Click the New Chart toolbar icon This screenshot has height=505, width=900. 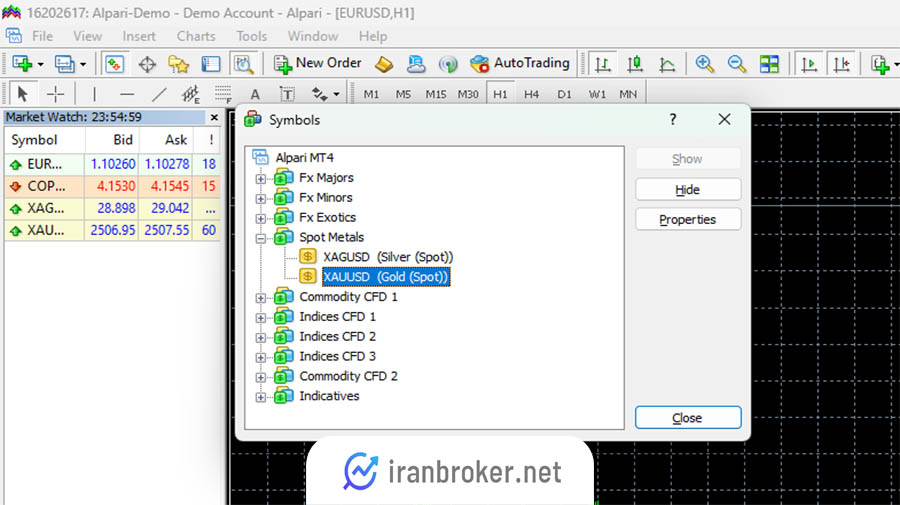22,64
